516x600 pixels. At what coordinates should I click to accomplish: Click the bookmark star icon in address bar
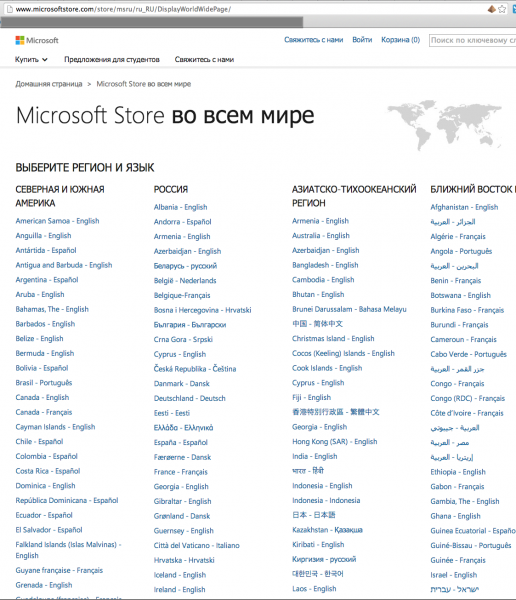tap(502, 9)
